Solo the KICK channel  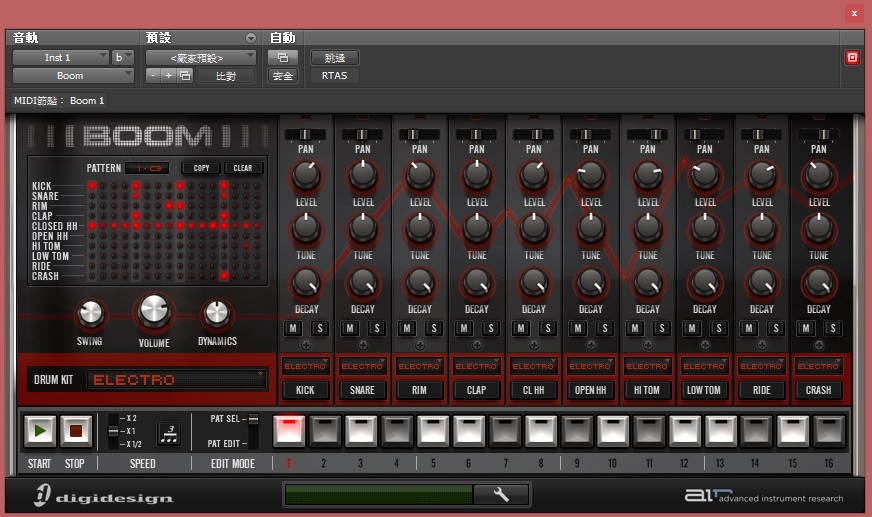click(x=320, y=329)
